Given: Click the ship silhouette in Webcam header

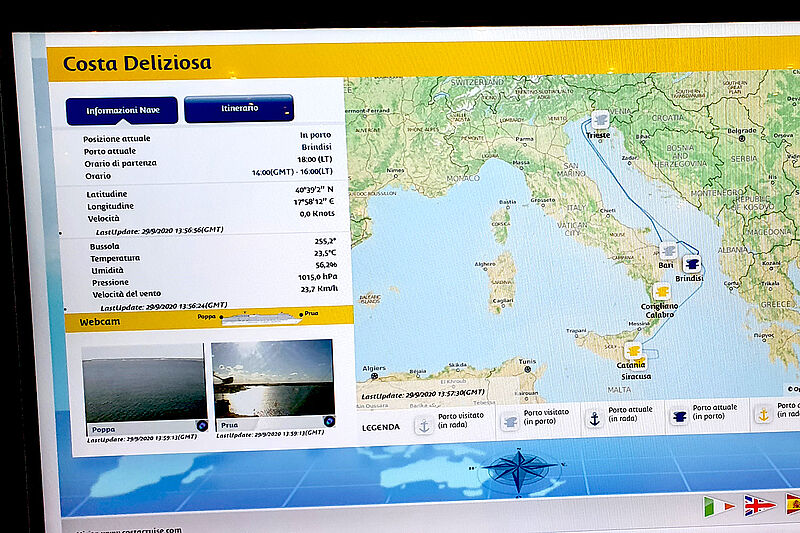Looking at the screenshot, I should point(261,318).
